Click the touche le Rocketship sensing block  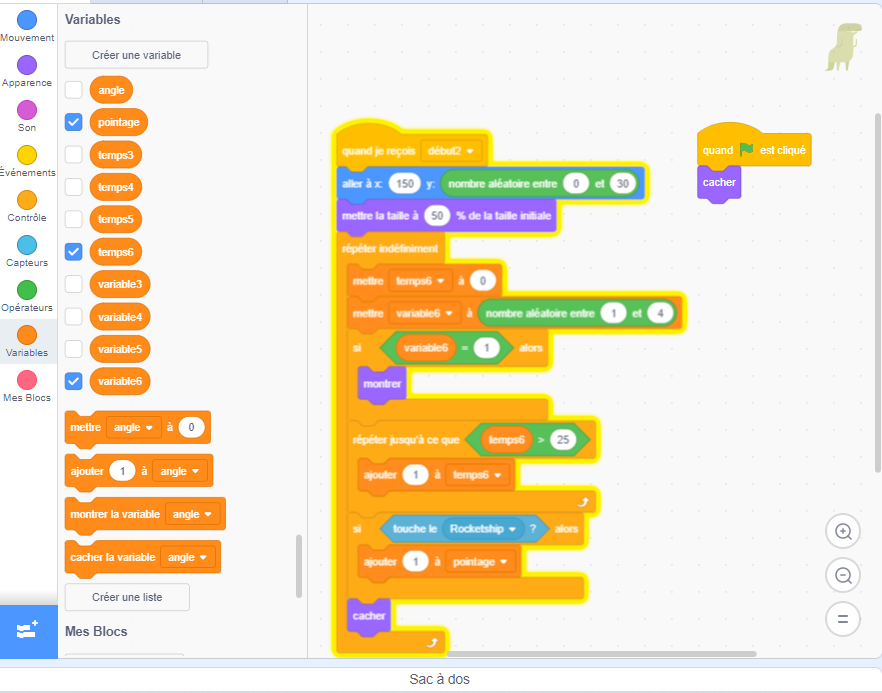pos(464,529)
